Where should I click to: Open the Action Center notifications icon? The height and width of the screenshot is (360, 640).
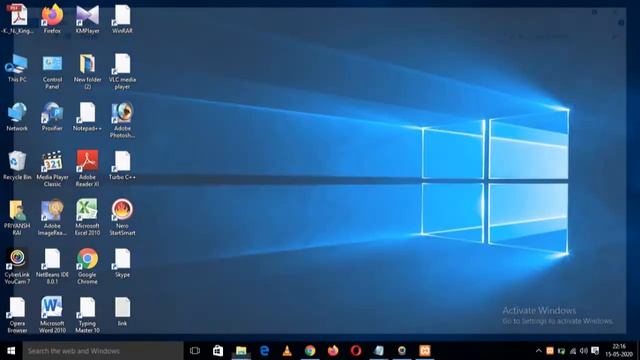596,351
